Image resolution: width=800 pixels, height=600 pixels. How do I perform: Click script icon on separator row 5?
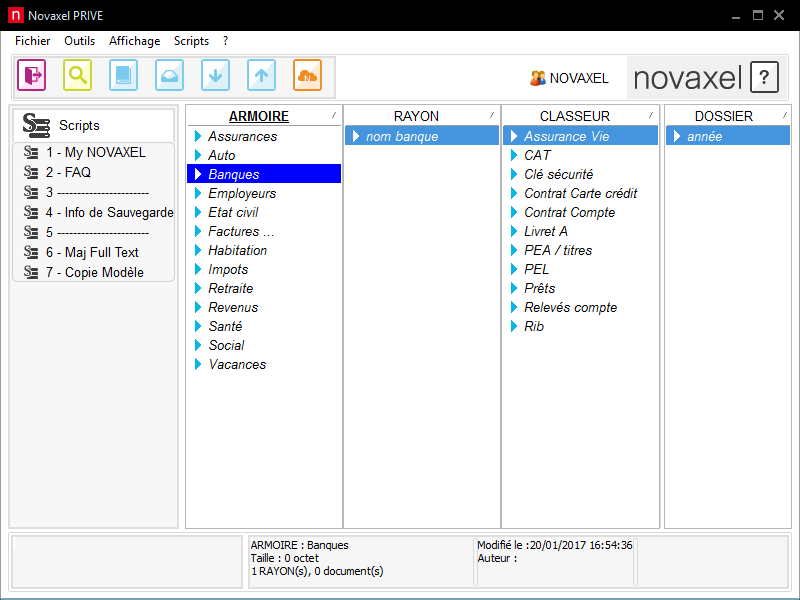(x=31, y=232)
